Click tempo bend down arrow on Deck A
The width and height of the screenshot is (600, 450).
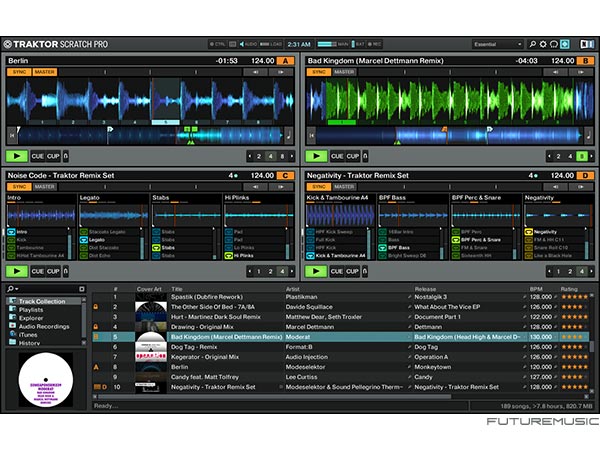pos(255,72)
